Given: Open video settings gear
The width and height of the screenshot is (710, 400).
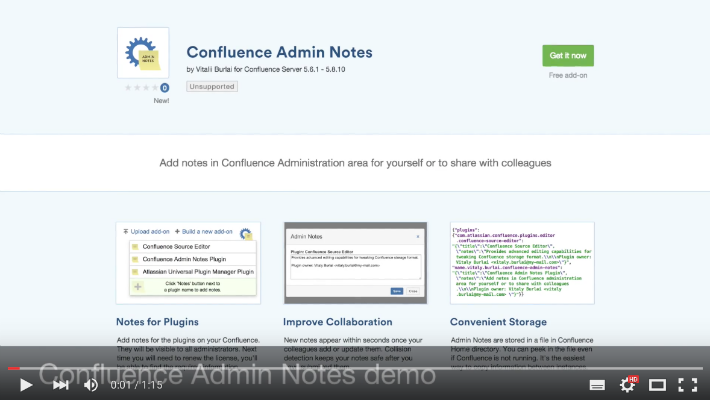Looking at the screenshot, I should point(628,385).
